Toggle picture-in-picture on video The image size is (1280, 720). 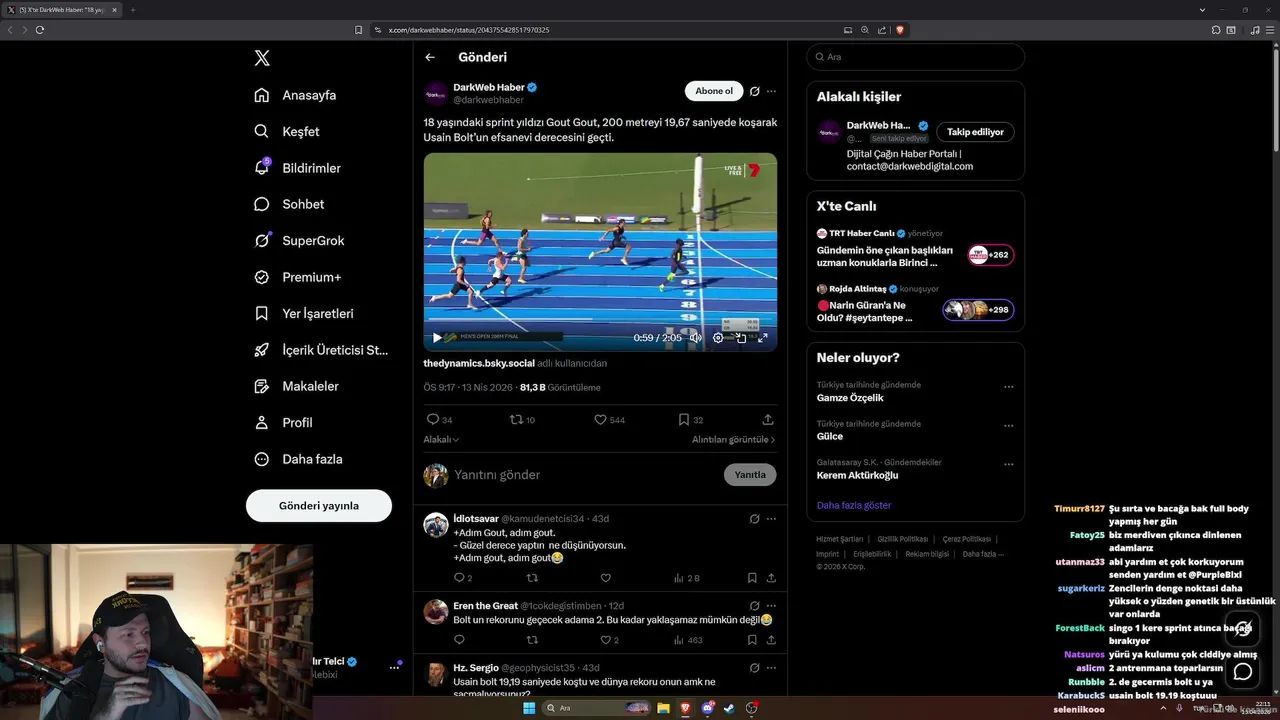click(x=741, y=338)
